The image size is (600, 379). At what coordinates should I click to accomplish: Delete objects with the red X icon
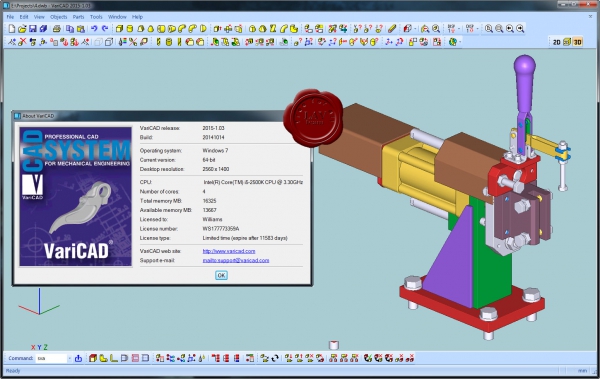[22, 42]
